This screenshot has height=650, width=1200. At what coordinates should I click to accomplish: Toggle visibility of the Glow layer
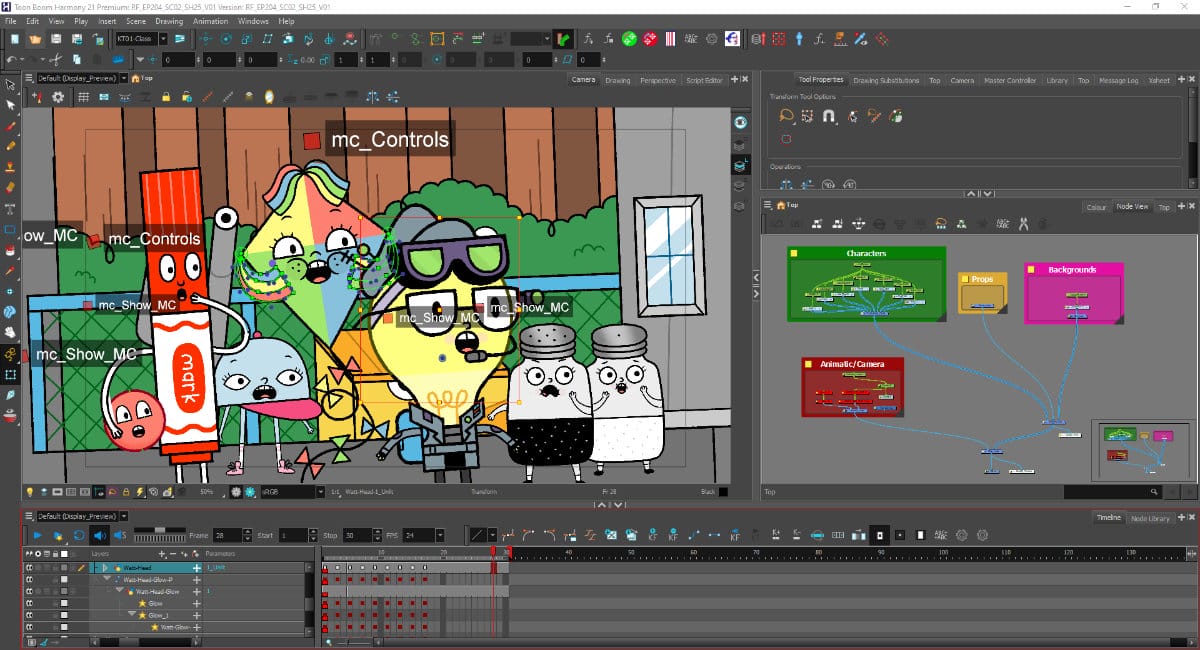click(30, 603)
